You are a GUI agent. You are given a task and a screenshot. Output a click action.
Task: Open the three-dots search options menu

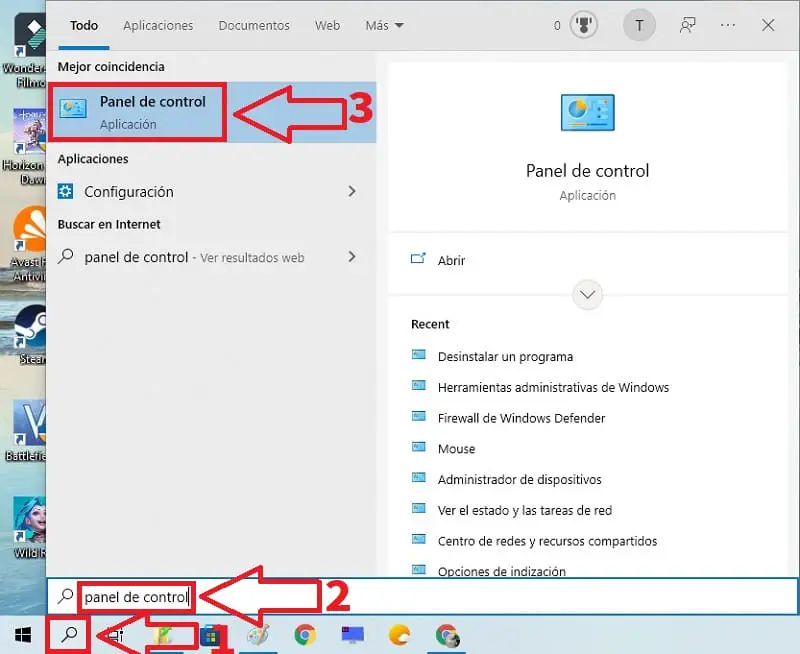(728, 25)
